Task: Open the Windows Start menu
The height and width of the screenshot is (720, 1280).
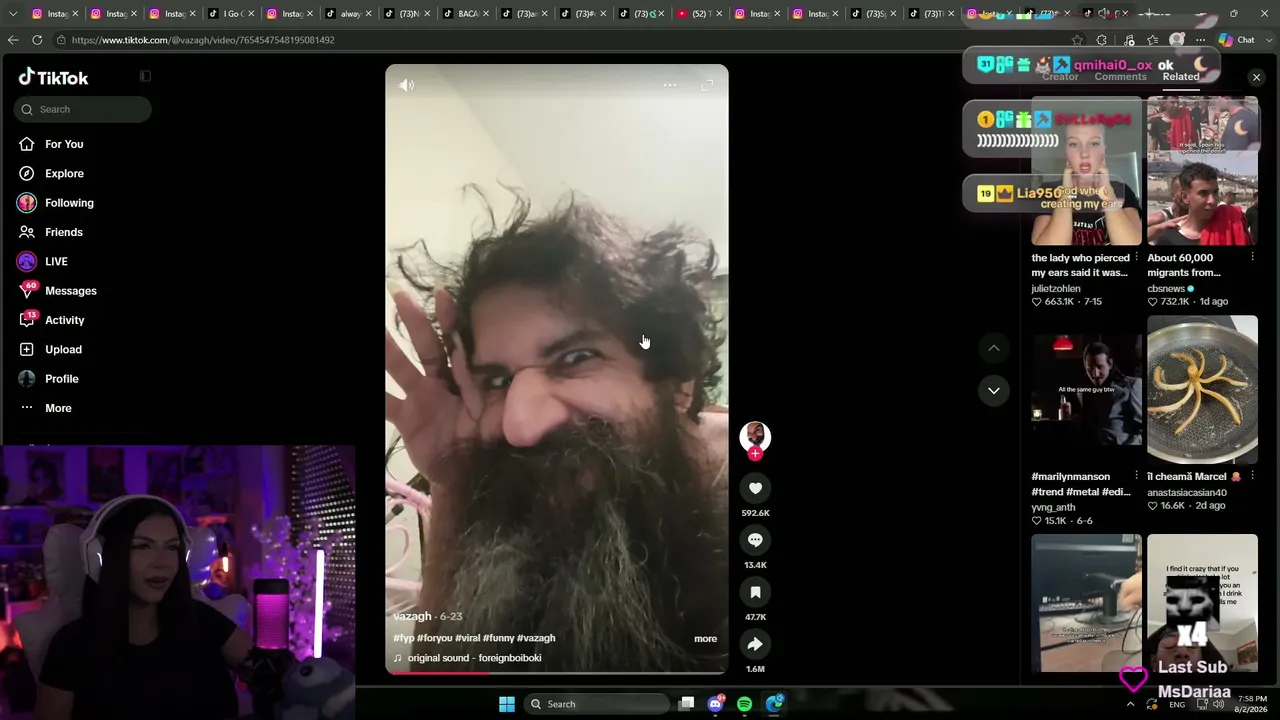Action: click(x=507, y=704)
